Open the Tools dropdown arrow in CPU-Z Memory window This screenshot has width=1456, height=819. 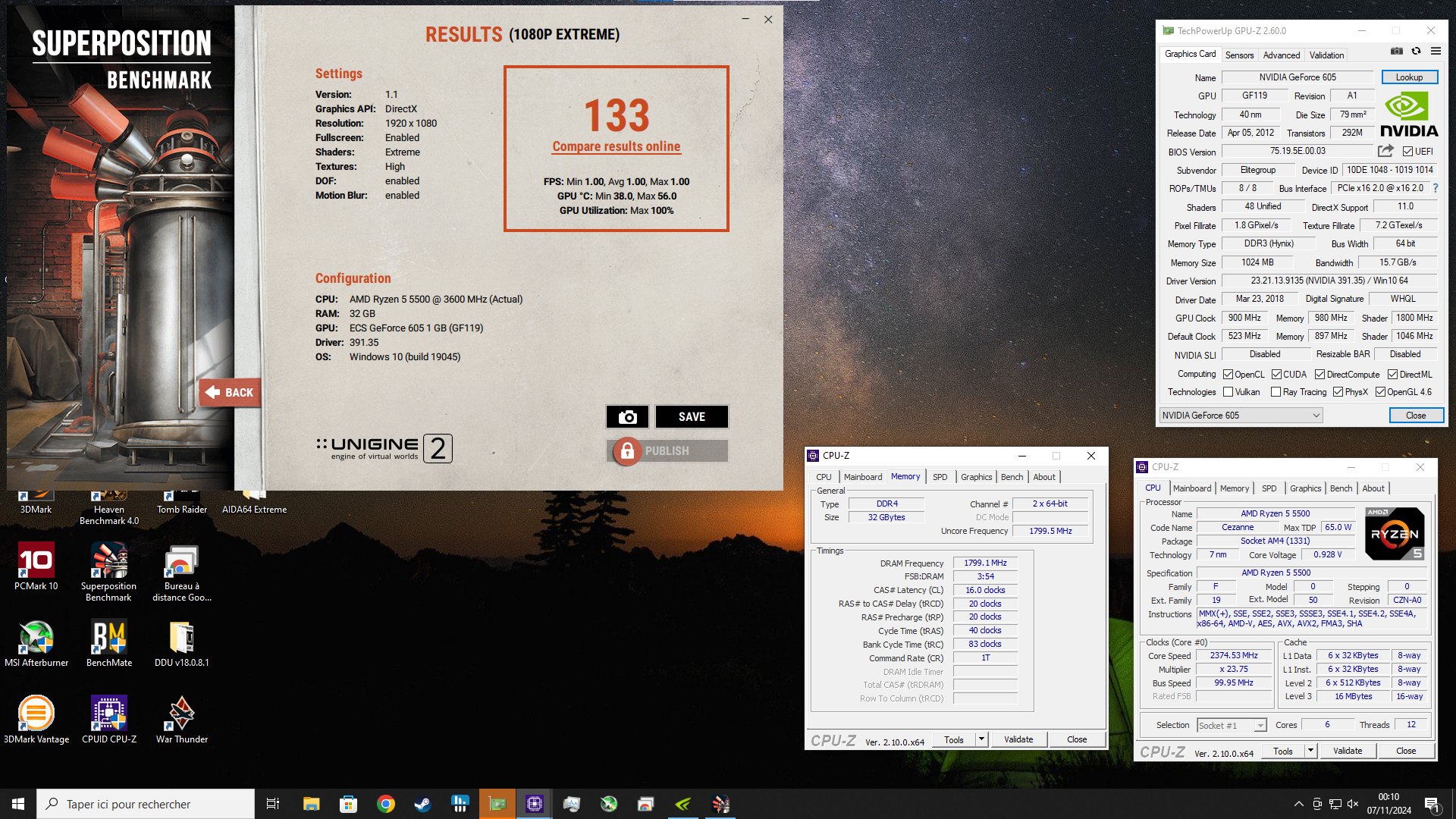pyautogui.click(x=981, y=739)
